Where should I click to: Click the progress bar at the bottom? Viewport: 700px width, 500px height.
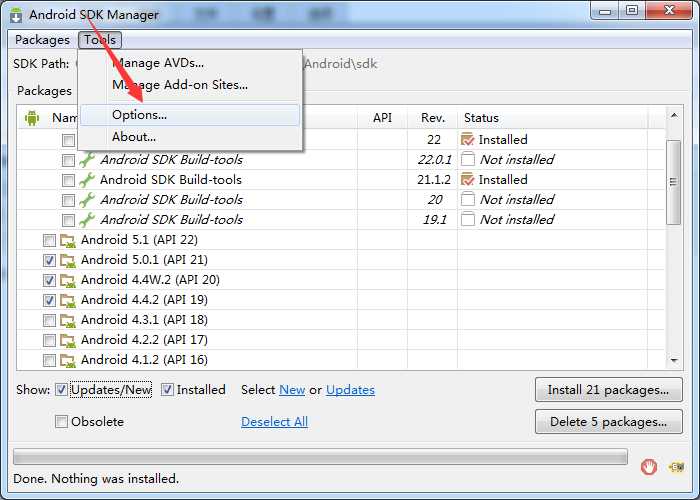point(320,457)
